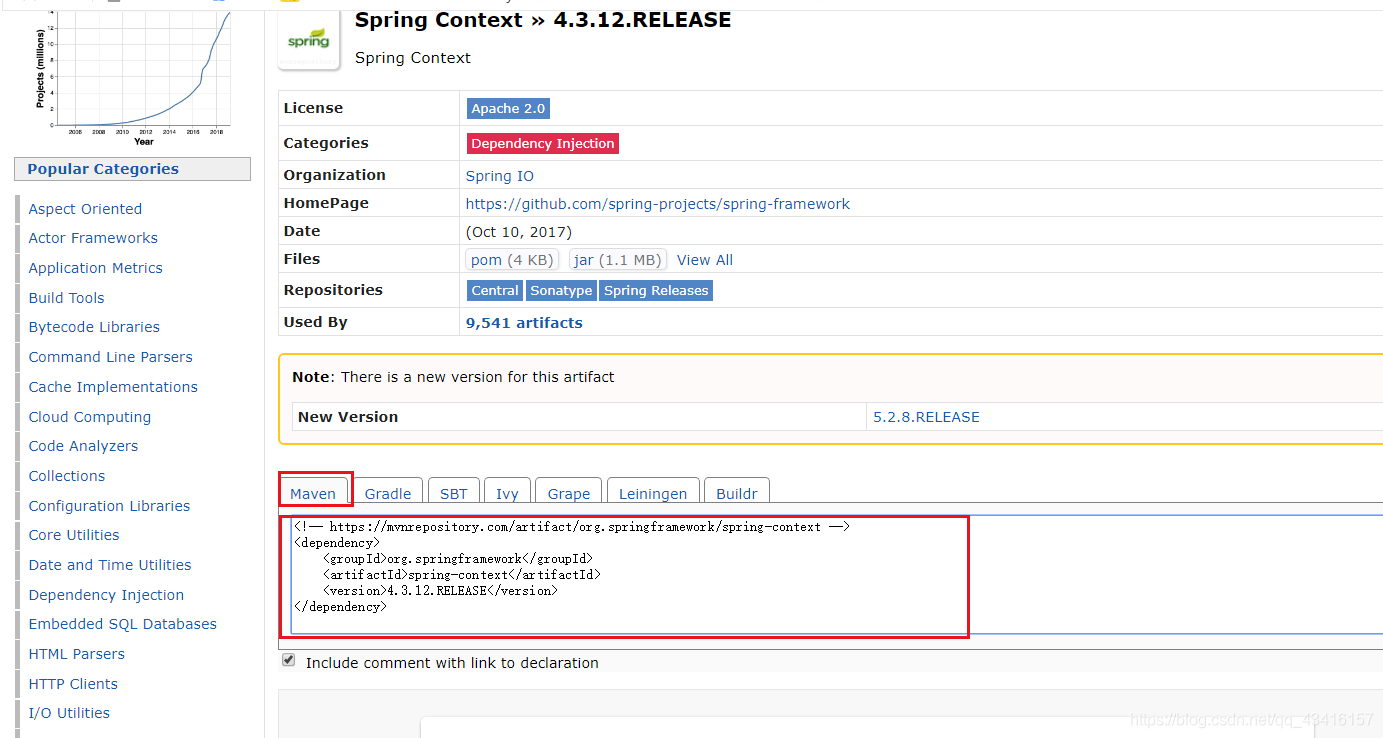Screen dimensions: 1383x738
Task: Open I/O Utilities category
Action: (x=69, y=713)
